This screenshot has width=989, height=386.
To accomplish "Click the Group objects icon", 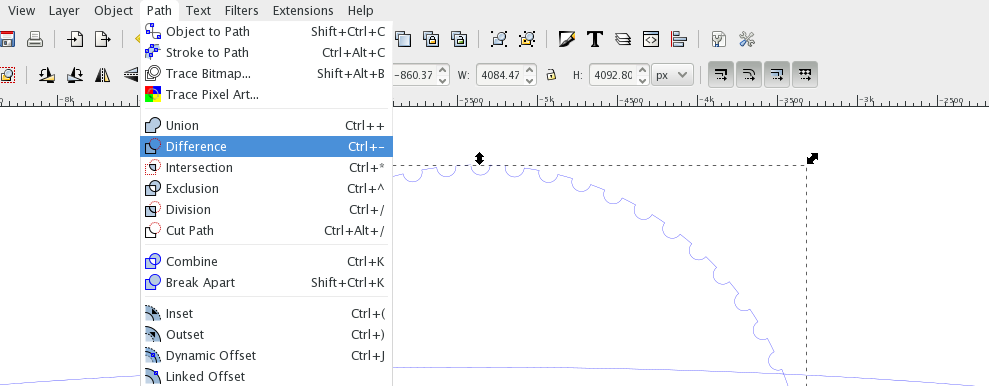I will tap(499, 40).
